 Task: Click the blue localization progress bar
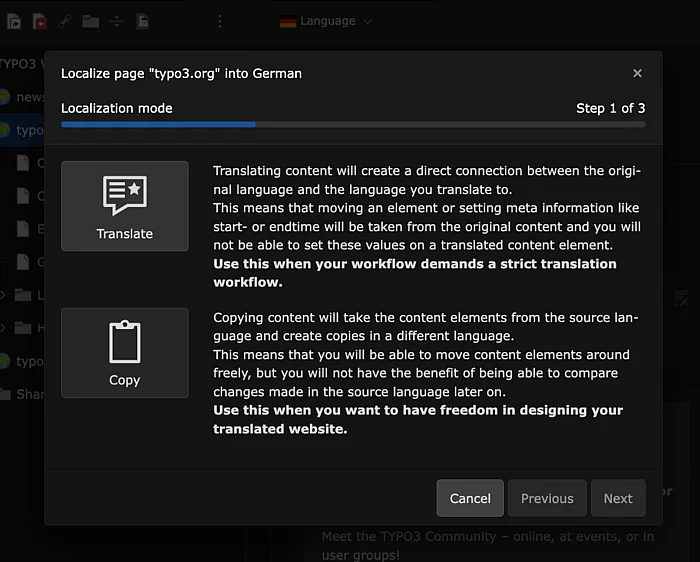point(158,125)
